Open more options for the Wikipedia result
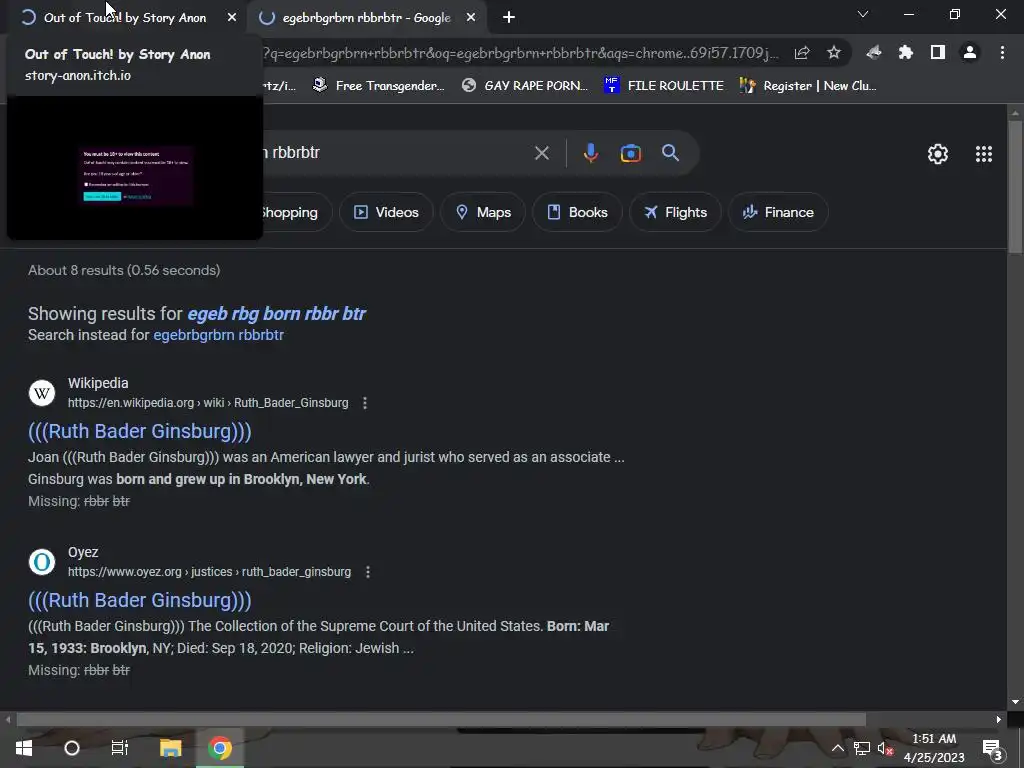 click(x=365, y=403)
